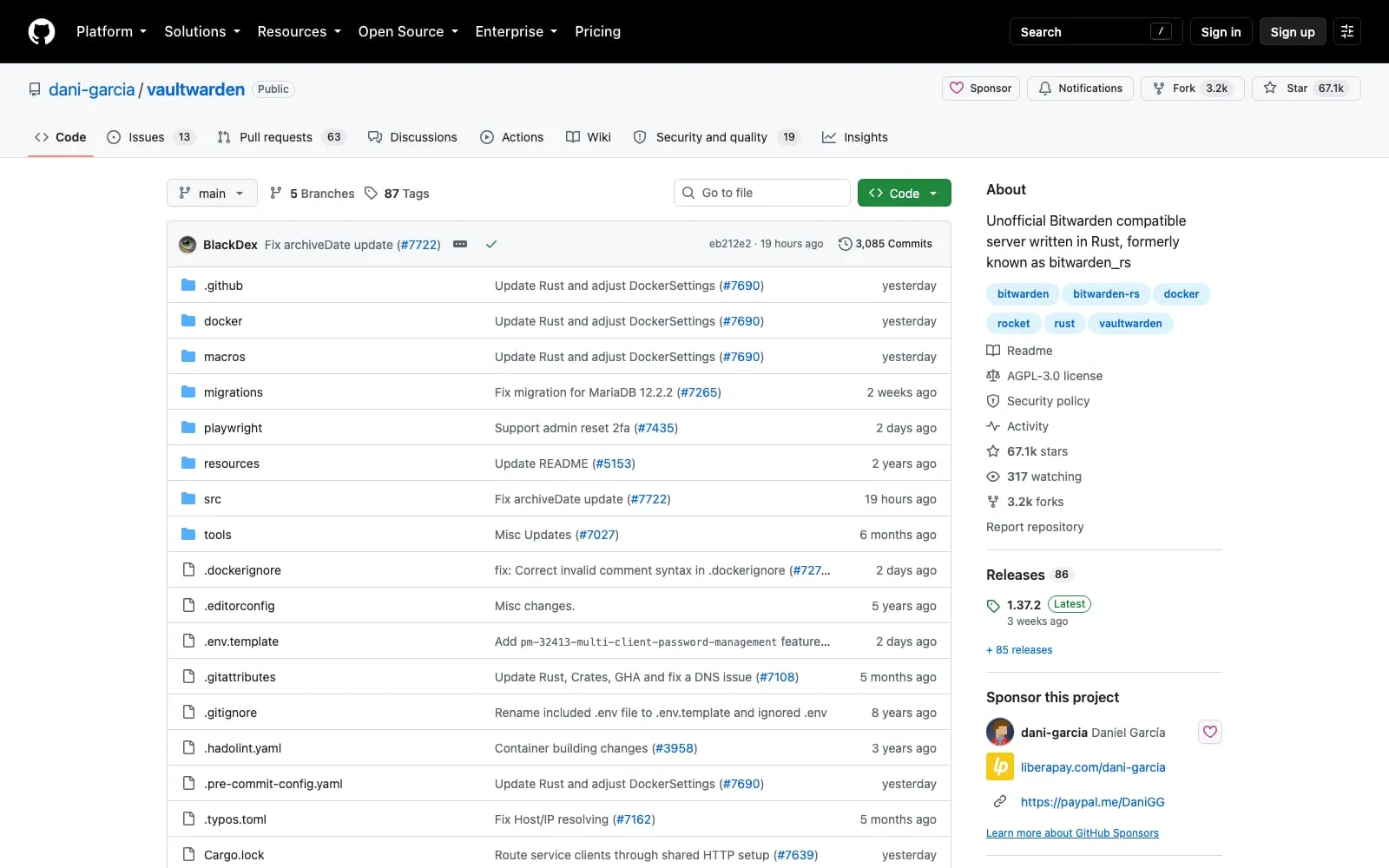1389x868 pixels.
Task: Click the Sign up button
Action: [1293, 31]
